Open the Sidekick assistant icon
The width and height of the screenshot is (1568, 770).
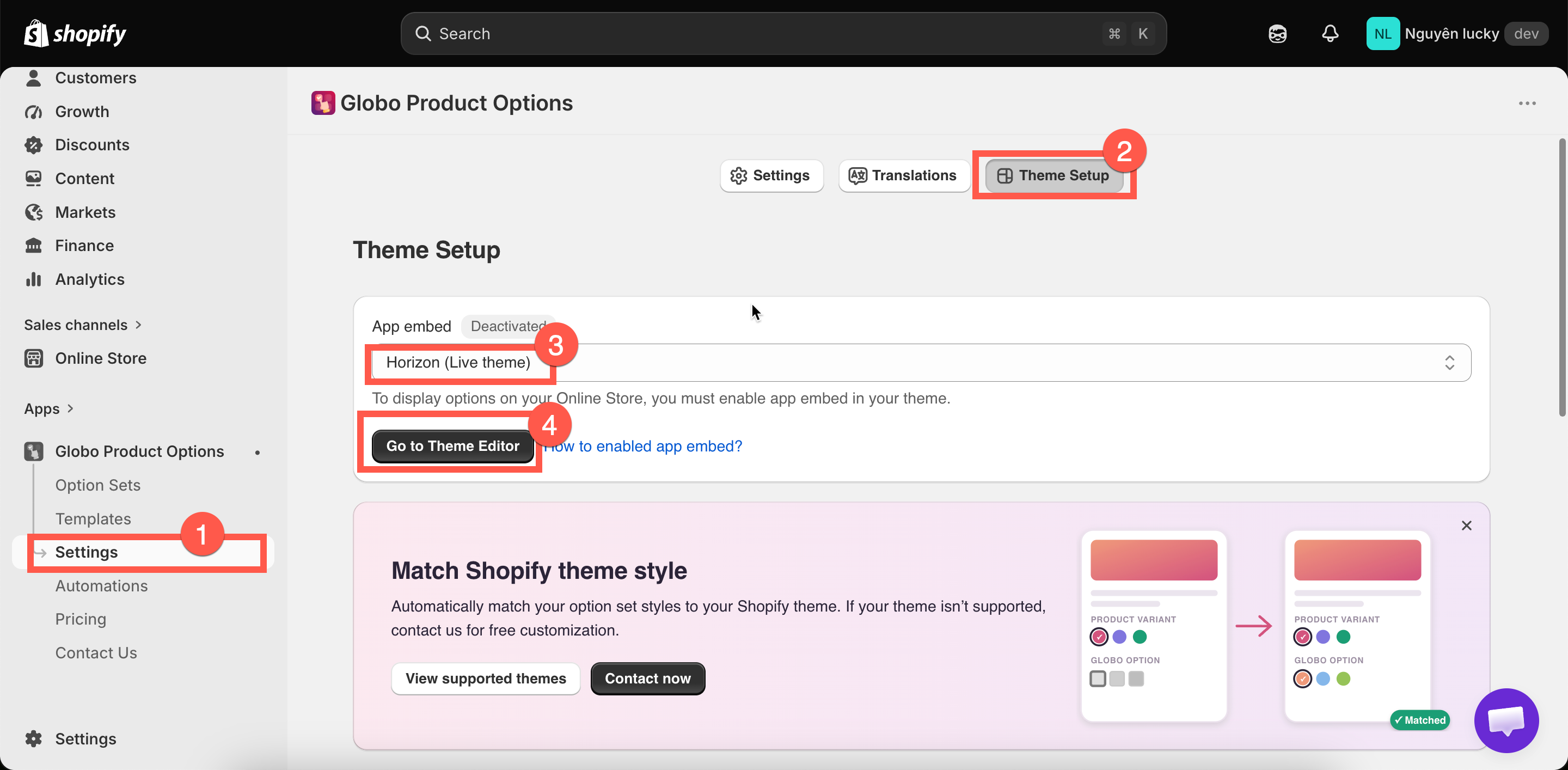(1277, 33)
